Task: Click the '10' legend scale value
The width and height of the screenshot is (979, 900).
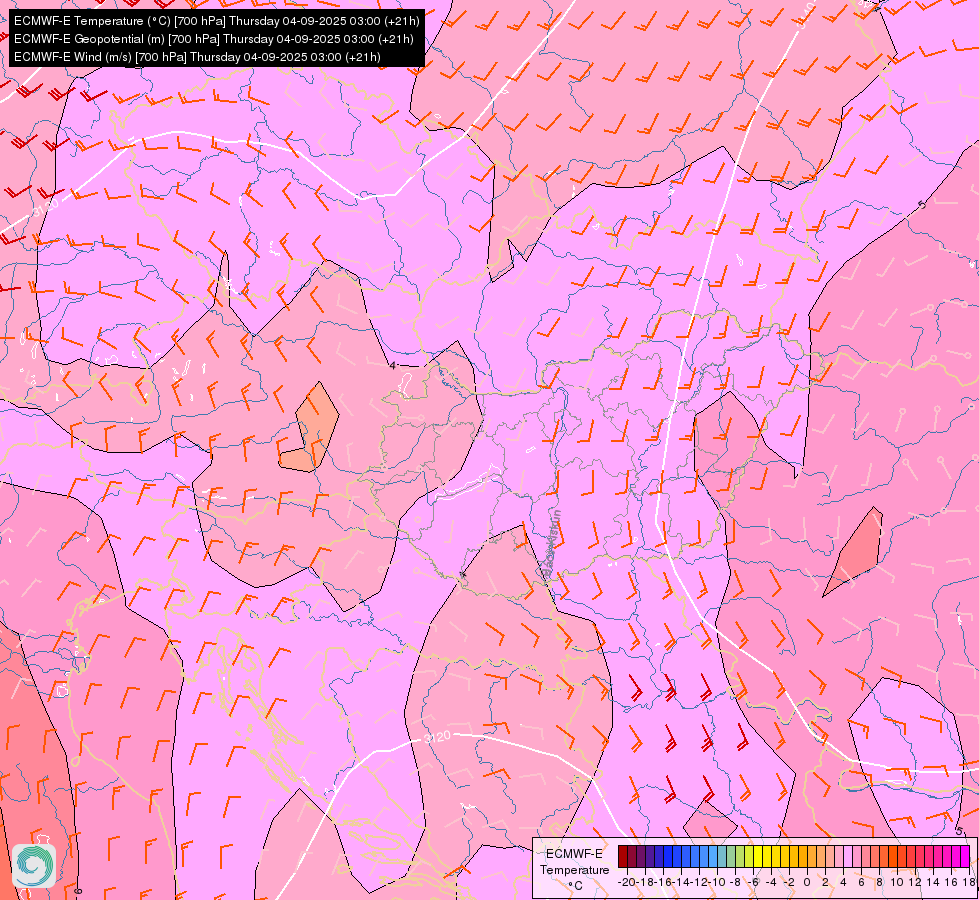Action: [x=897, y=882]
